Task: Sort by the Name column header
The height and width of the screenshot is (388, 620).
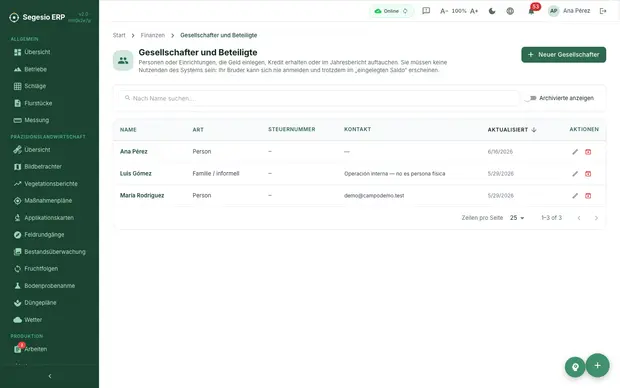Action: [x=128, y=130]
